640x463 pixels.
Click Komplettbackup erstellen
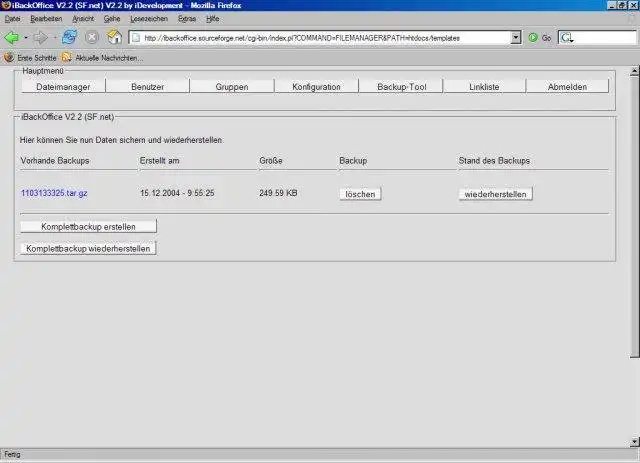[89, 226]
